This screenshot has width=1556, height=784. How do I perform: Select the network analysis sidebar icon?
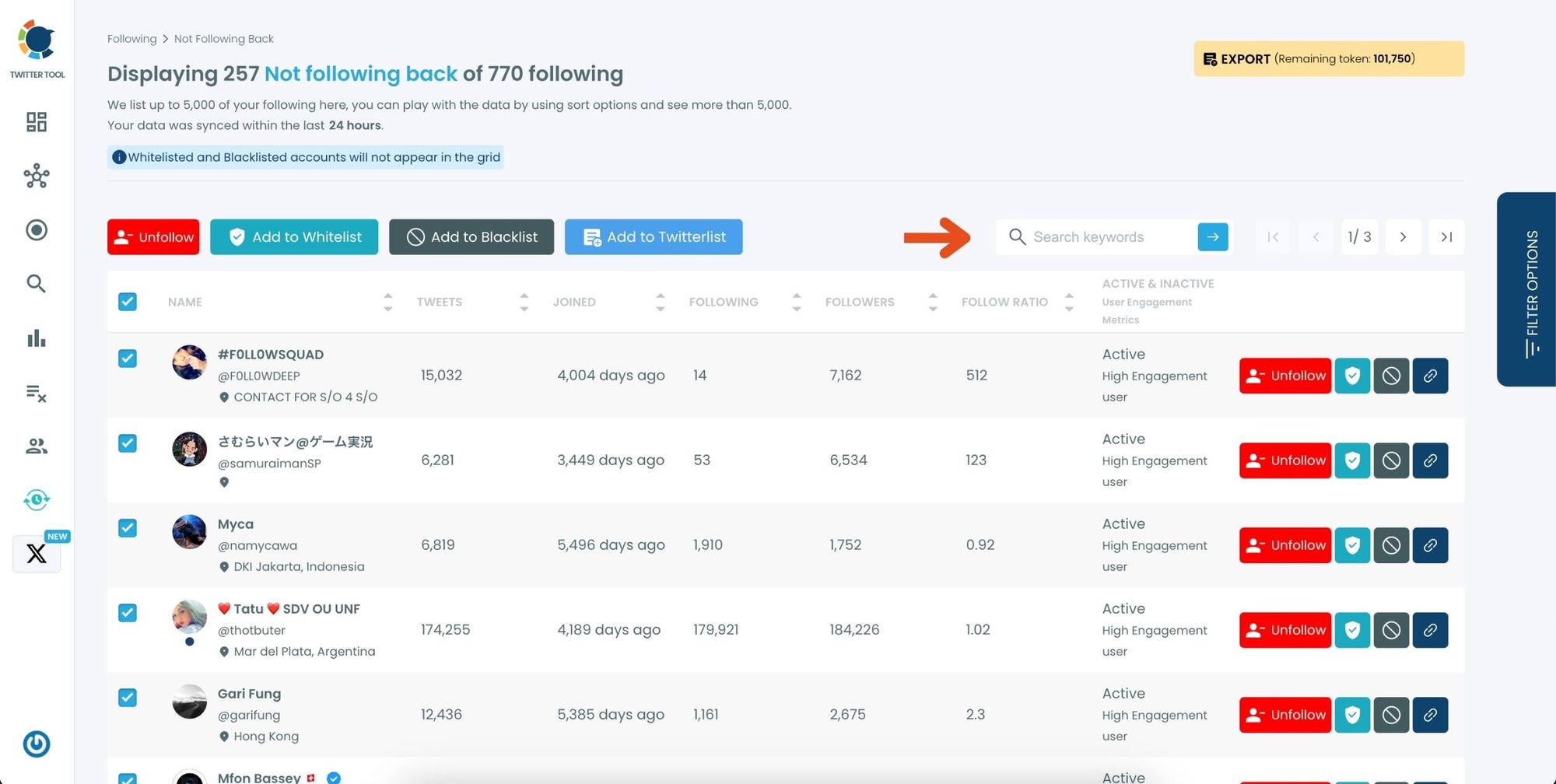(x=36, y=177)
